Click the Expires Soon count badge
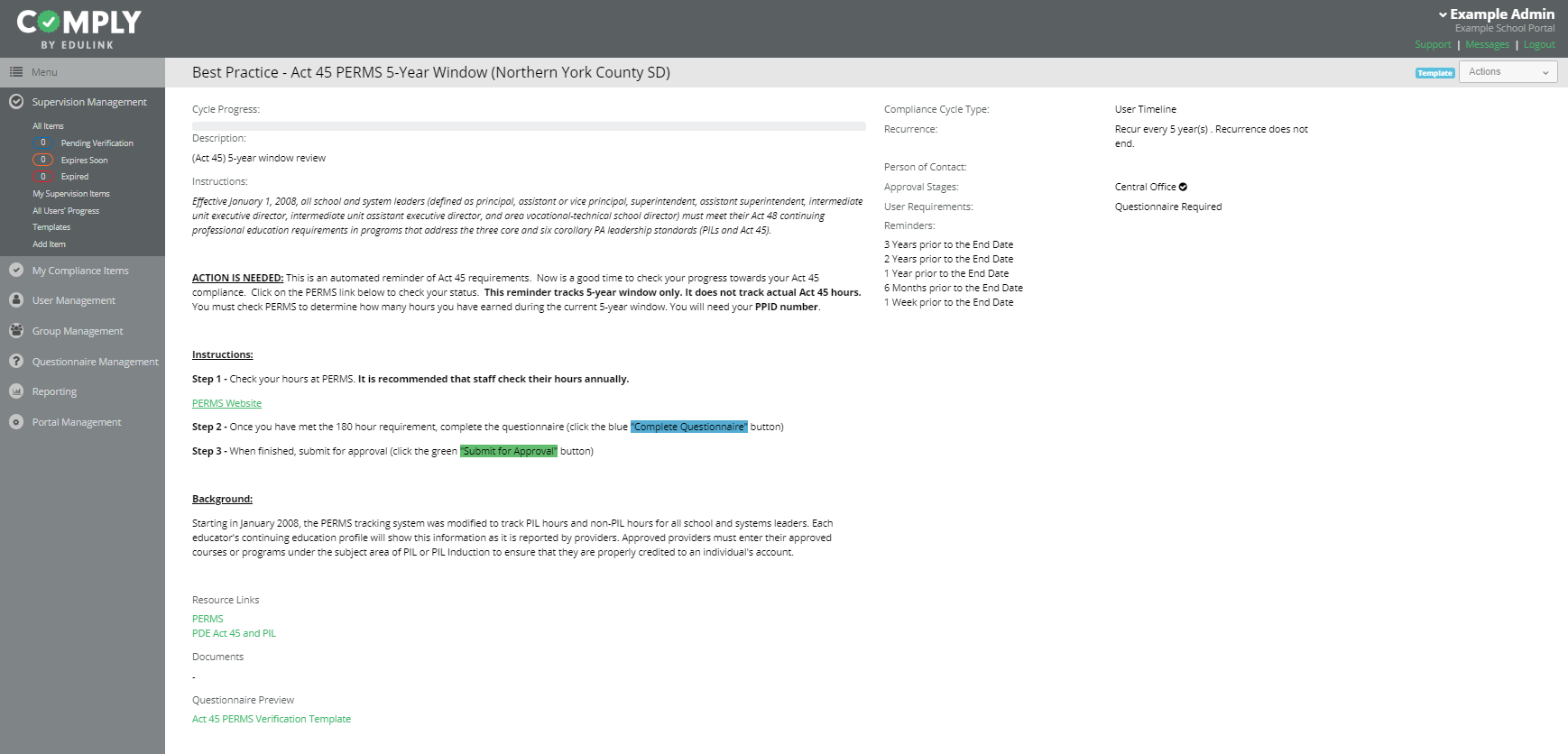This screenshot has width=1568, height=754. tap(42, 160)
